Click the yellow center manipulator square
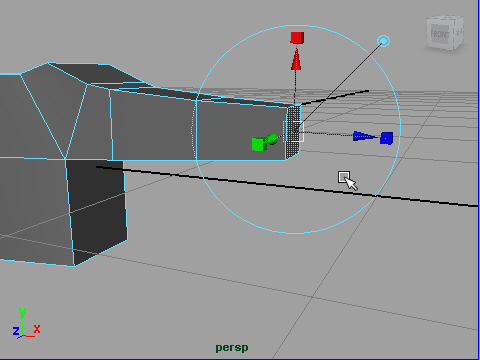The image size is (480, 360). click(293, 131)
